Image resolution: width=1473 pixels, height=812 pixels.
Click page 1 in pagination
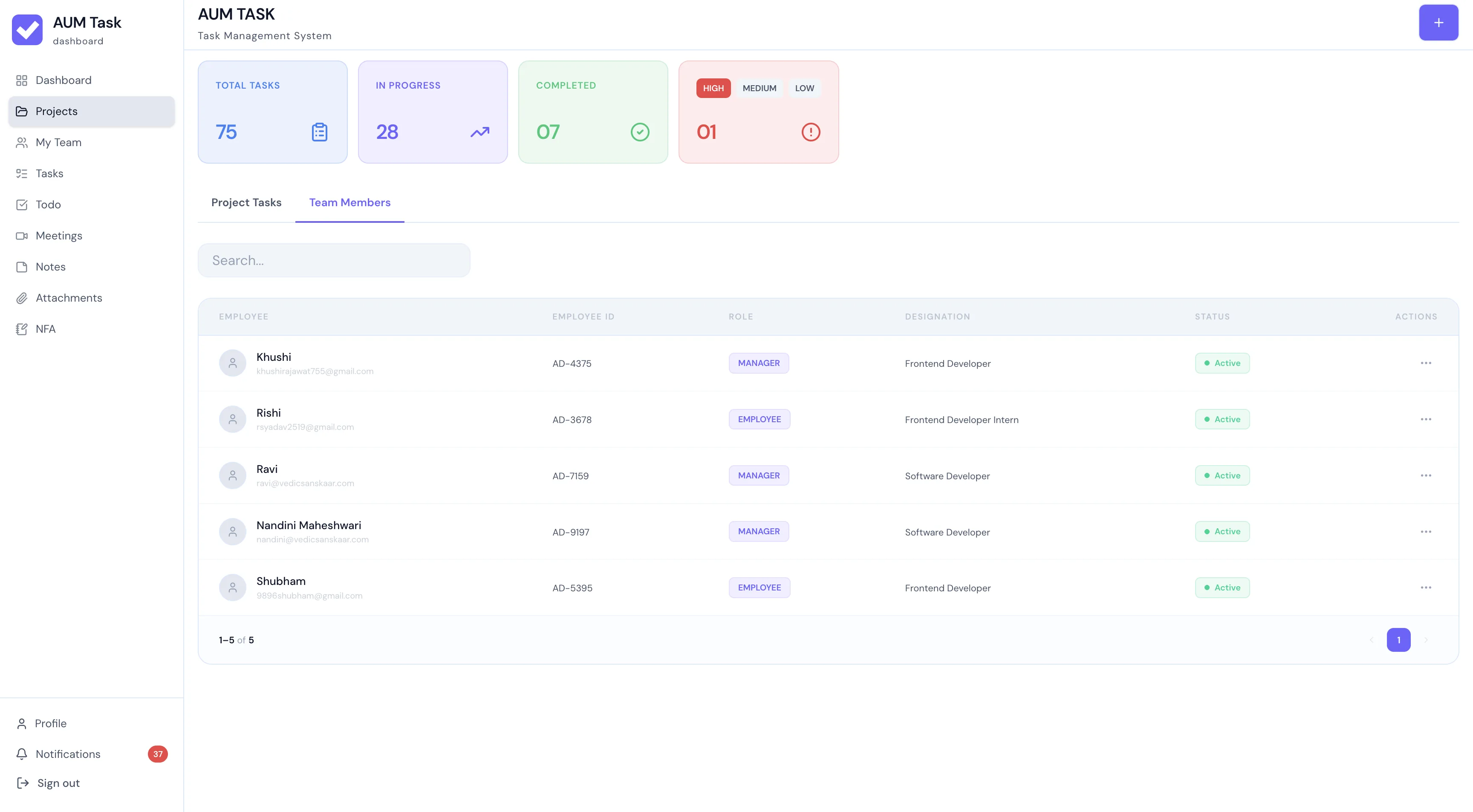tap(1398, 640)
